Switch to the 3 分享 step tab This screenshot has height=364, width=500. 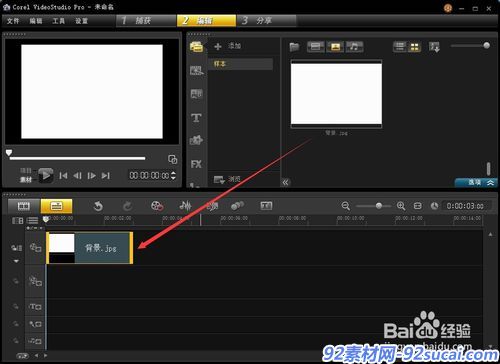click(x=266, y=21)
